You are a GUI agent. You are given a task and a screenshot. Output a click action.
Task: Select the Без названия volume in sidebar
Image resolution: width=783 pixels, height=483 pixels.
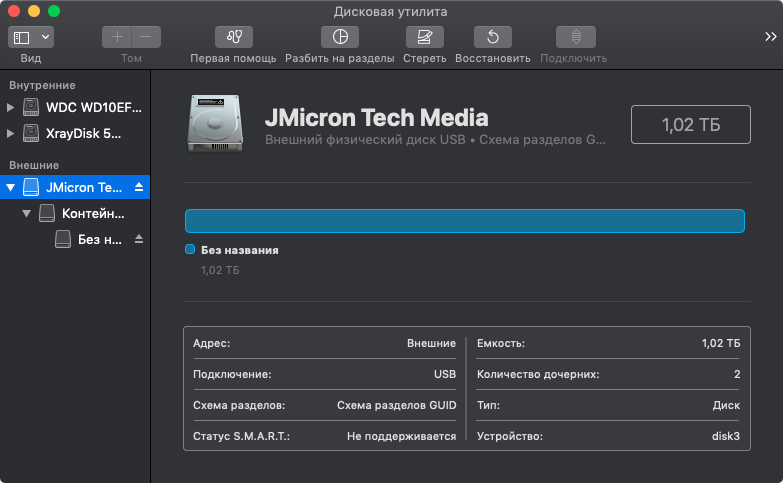tap(98, 239)
